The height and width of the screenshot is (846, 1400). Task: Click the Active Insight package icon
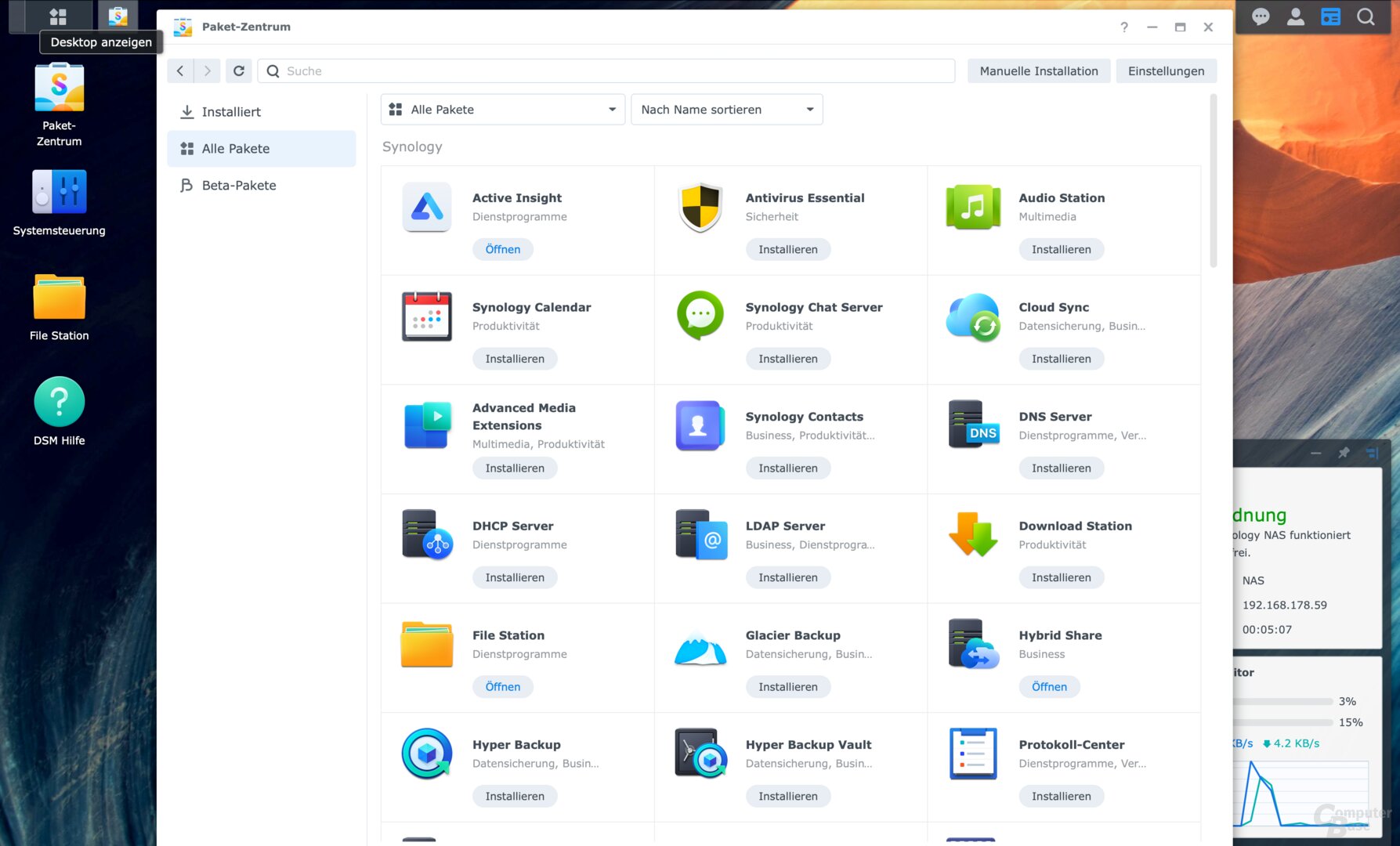[427, 208]
